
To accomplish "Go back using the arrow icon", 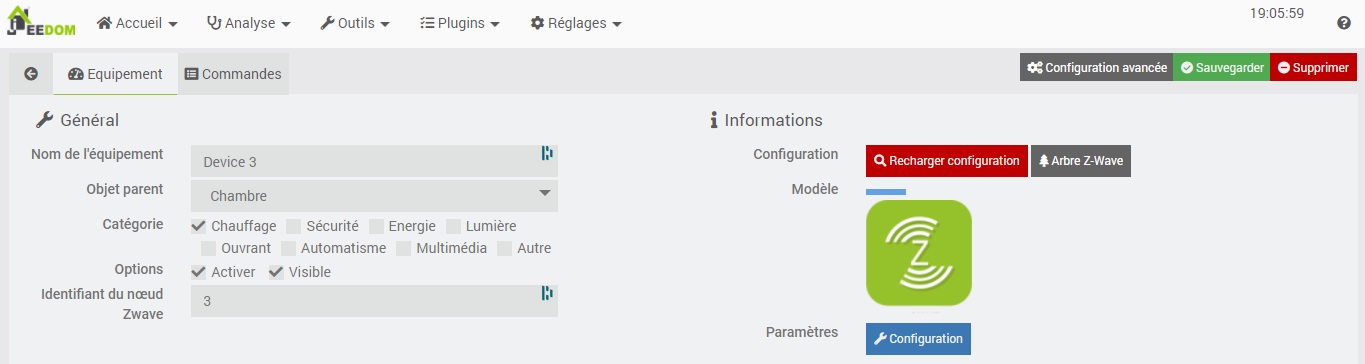I will click(31, 74).
